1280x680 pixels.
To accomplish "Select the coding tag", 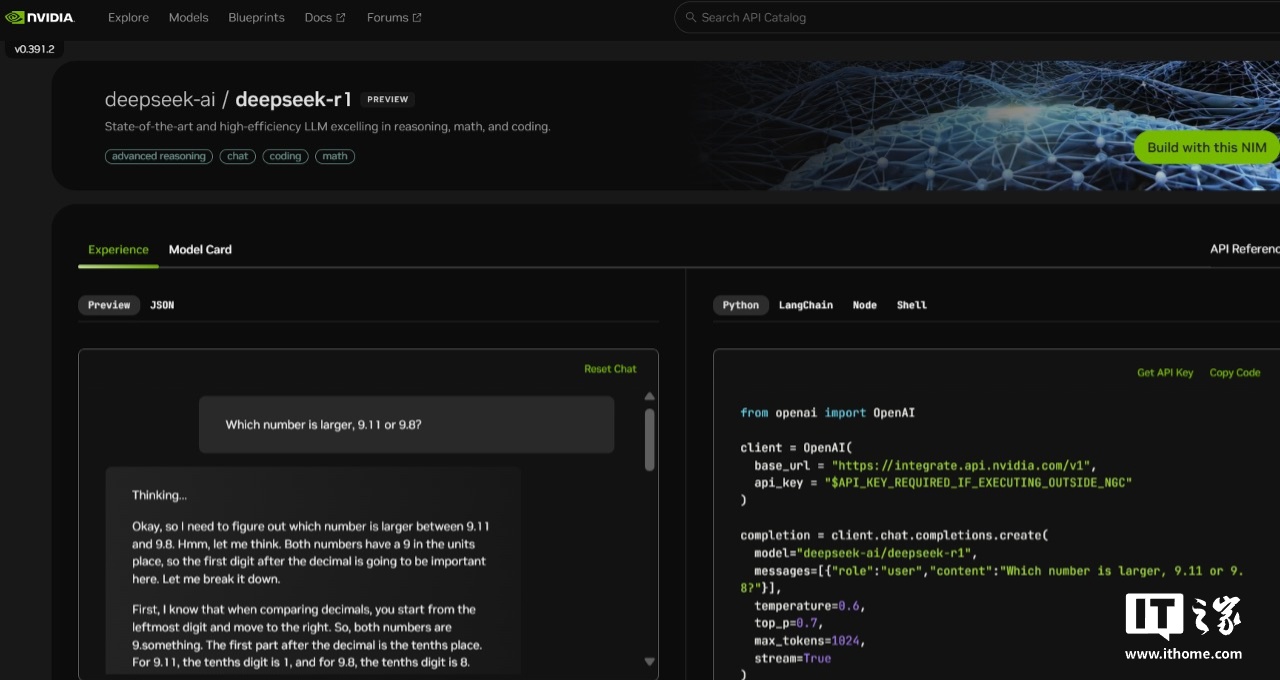I will 285,156.
